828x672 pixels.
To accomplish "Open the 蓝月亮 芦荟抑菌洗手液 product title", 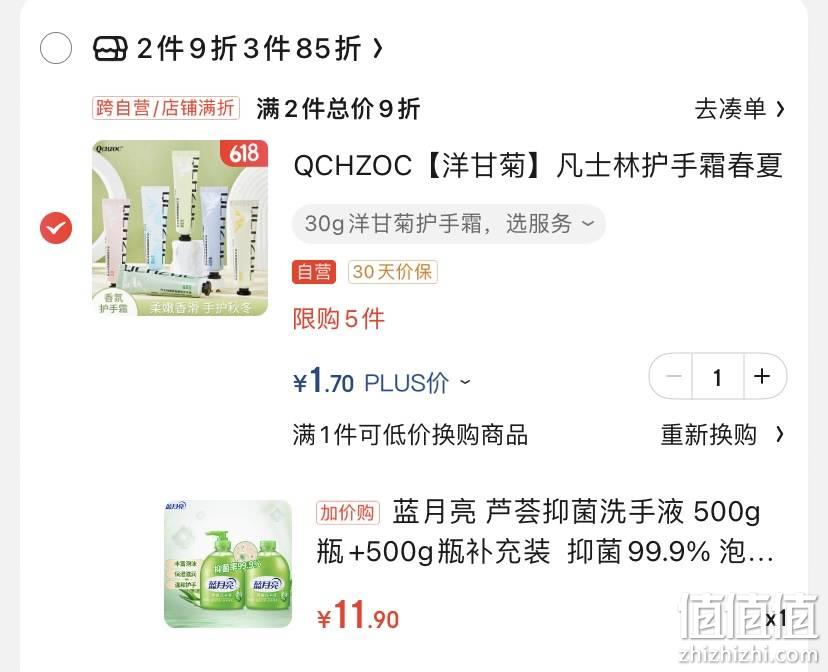I will click(x=545, y=532).
